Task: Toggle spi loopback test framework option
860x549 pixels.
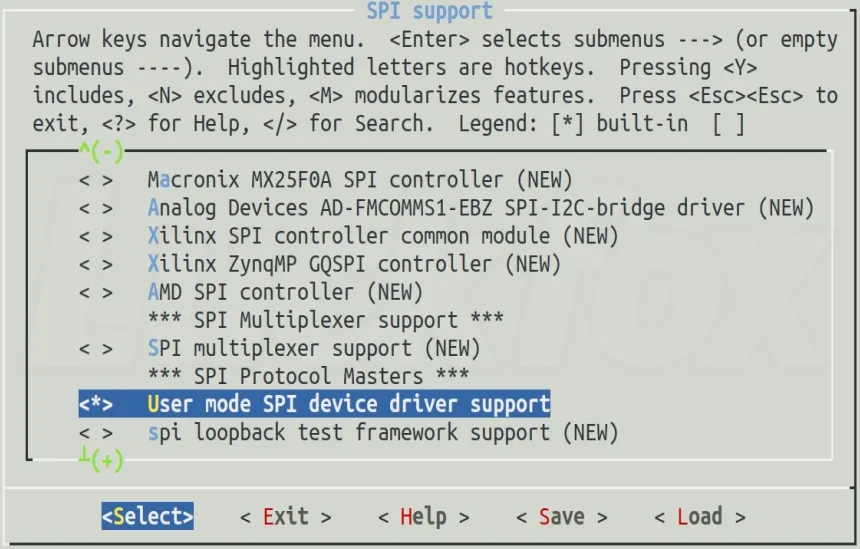Action: tap(96, 433)
